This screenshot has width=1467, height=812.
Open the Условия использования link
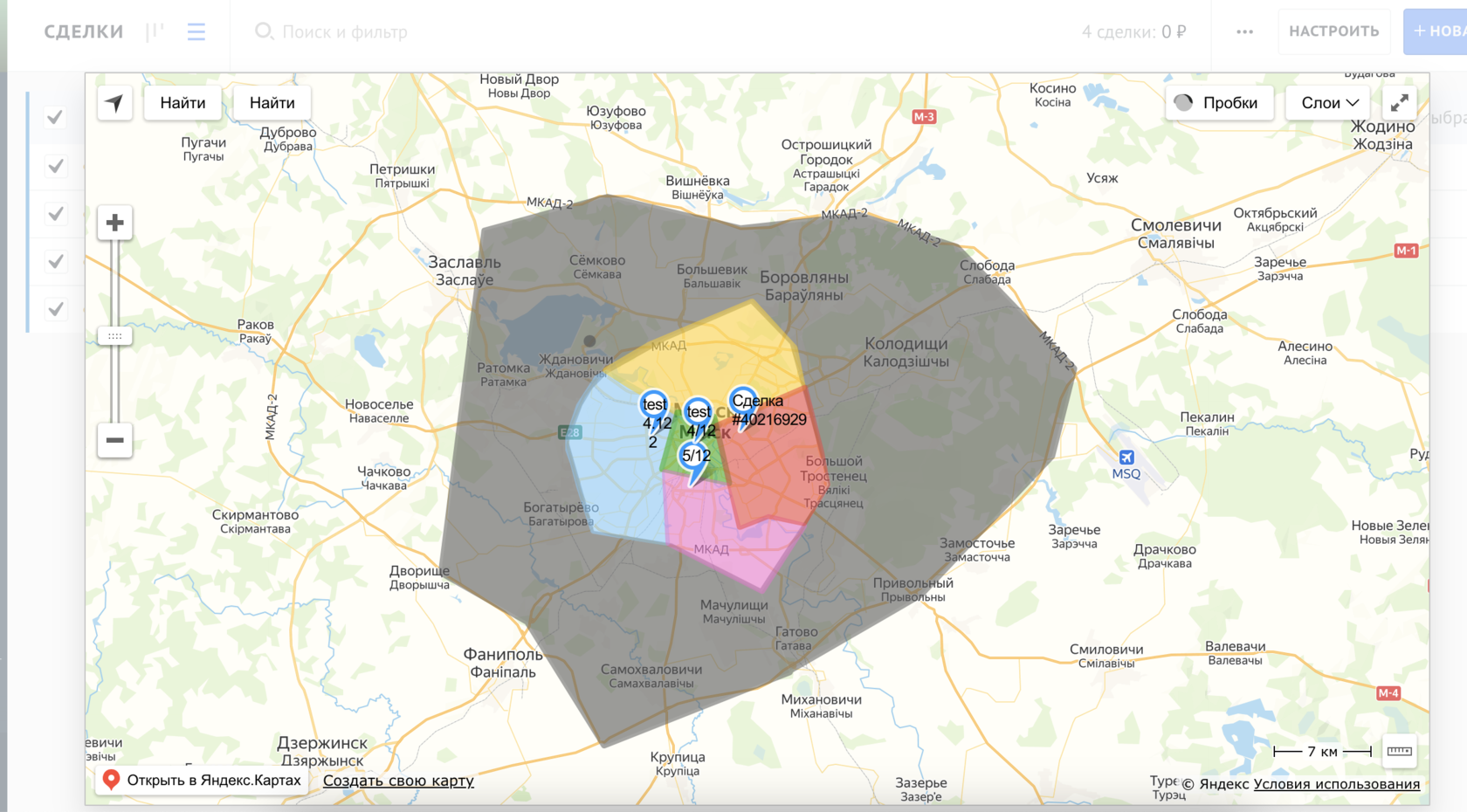pyautogui.click(x=1336, y=784)
